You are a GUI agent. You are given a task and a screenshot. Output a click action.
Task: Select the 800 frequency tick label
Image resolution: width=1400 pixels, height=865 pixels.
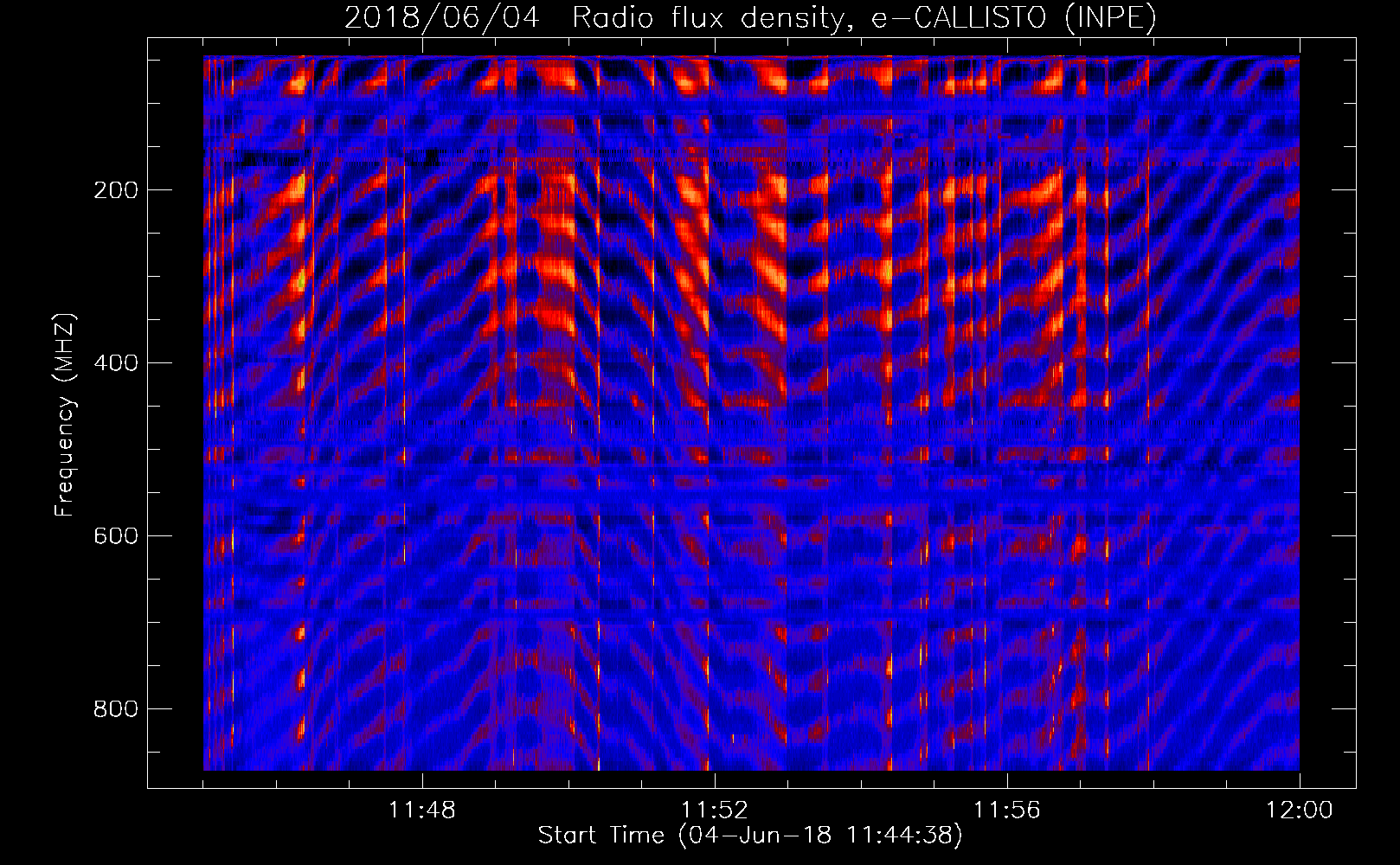[115, 709]
